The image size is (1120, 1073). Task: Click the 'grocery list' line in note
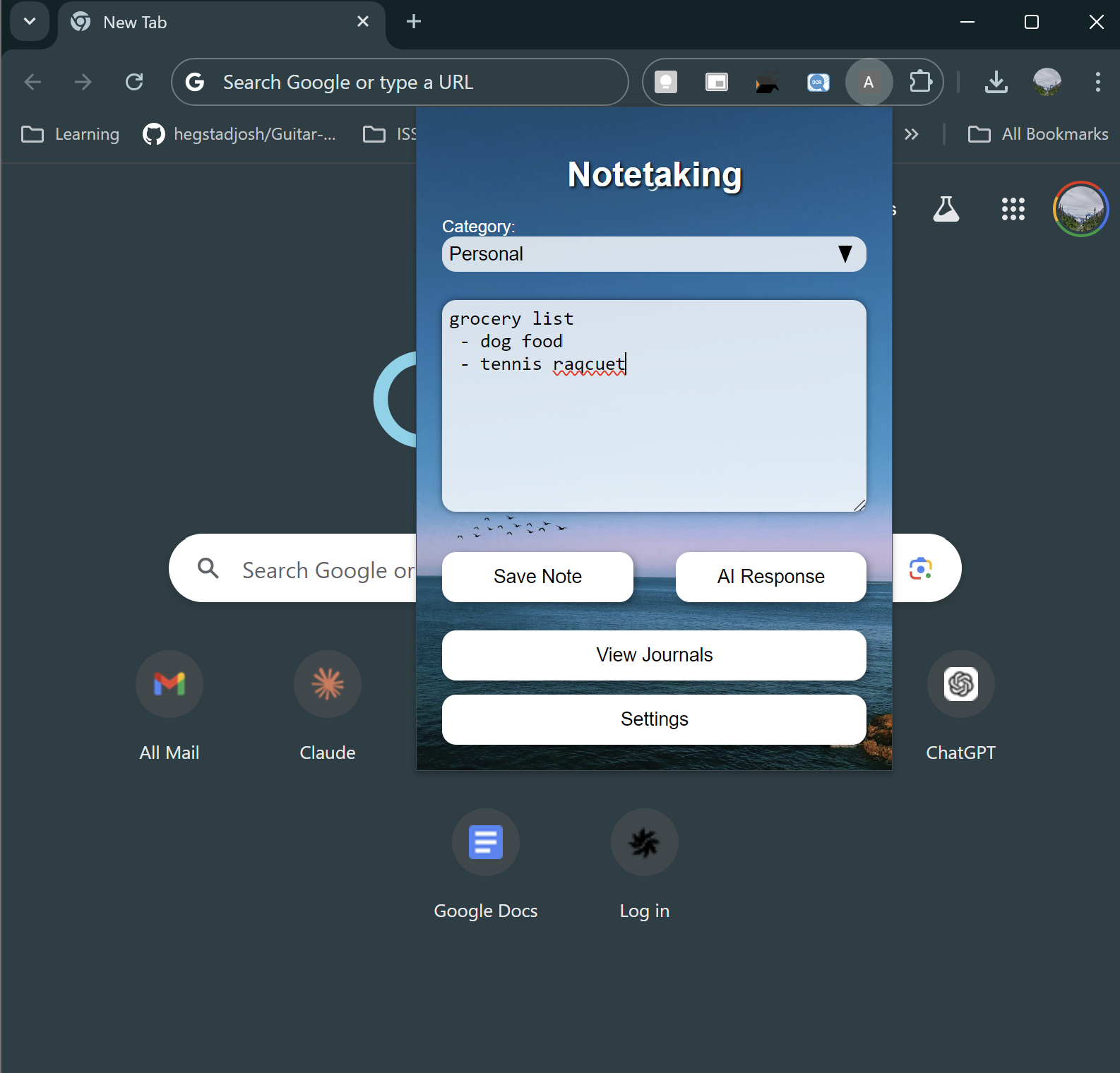tap(512, 319)
